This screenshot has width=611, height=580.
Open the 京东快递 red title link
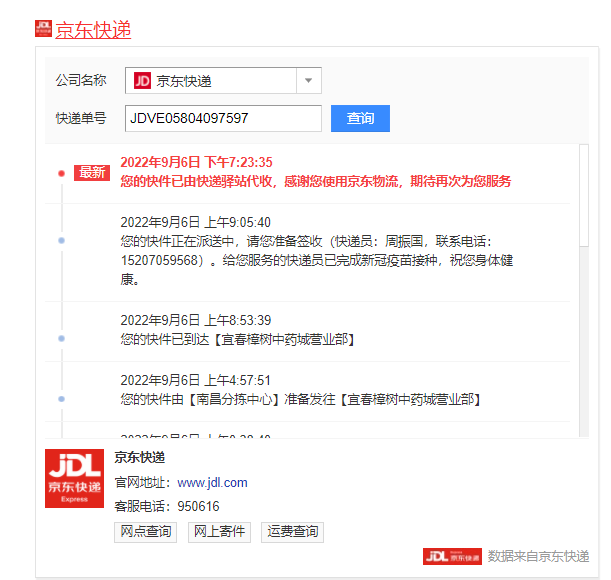point(93,30)
